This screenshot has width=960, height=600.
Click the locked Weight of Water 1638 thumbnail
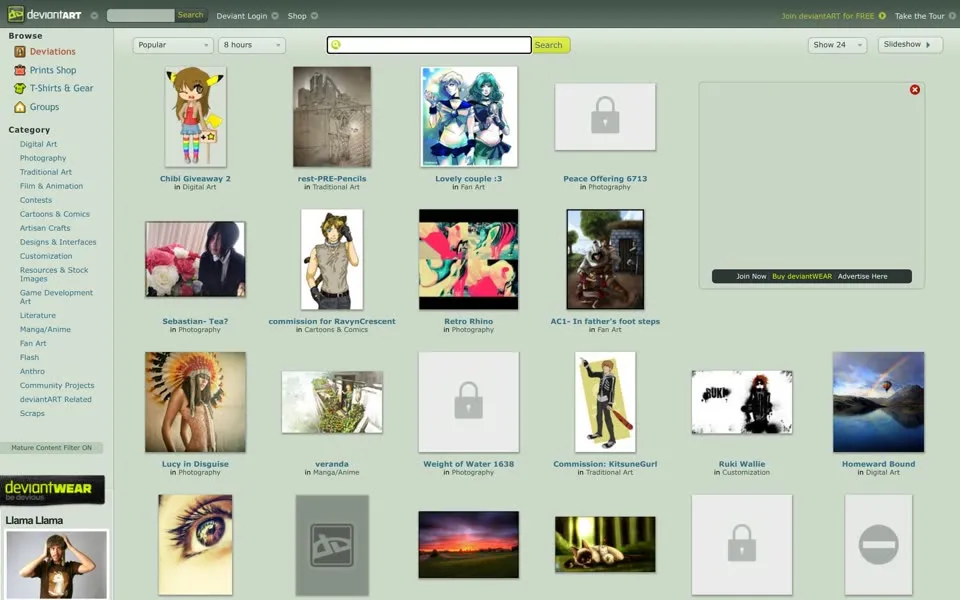[x=468, y=402]
